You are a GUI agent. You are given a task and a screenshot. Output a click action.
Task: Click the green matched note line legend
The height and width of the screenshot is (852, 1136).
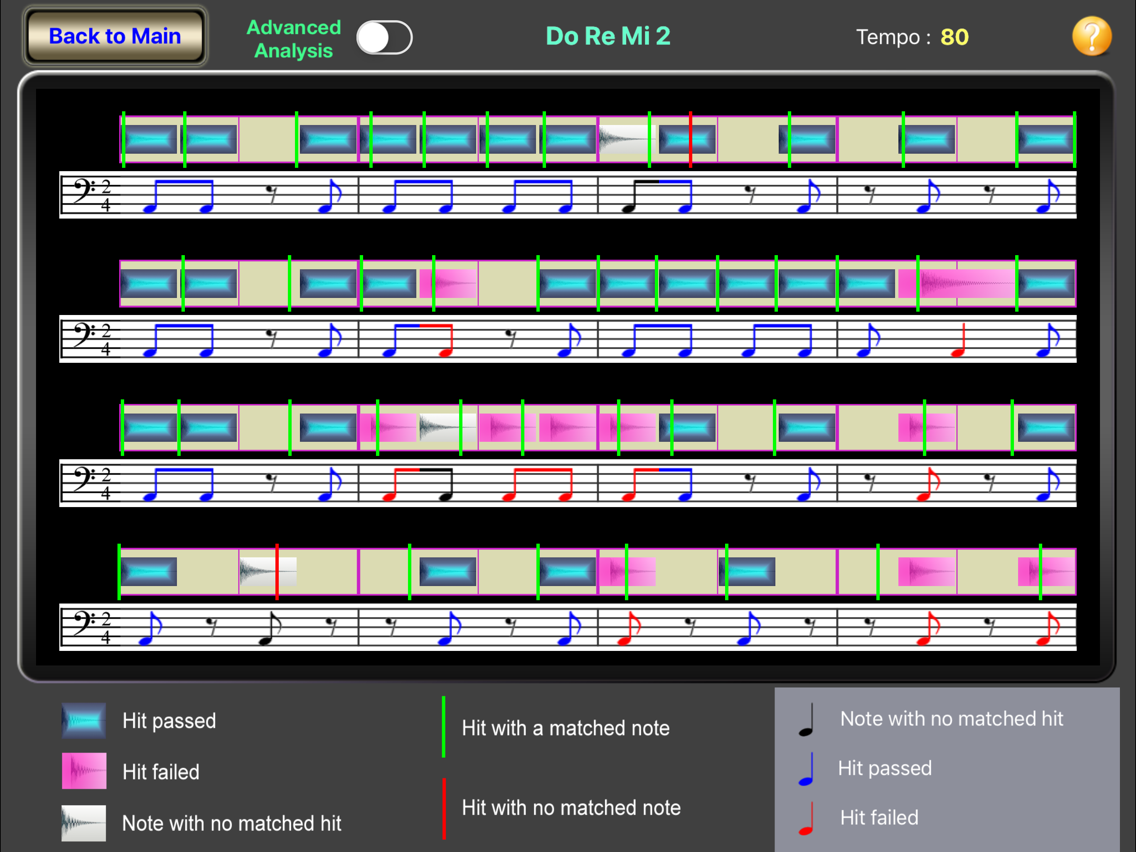(x=443, y=727)
